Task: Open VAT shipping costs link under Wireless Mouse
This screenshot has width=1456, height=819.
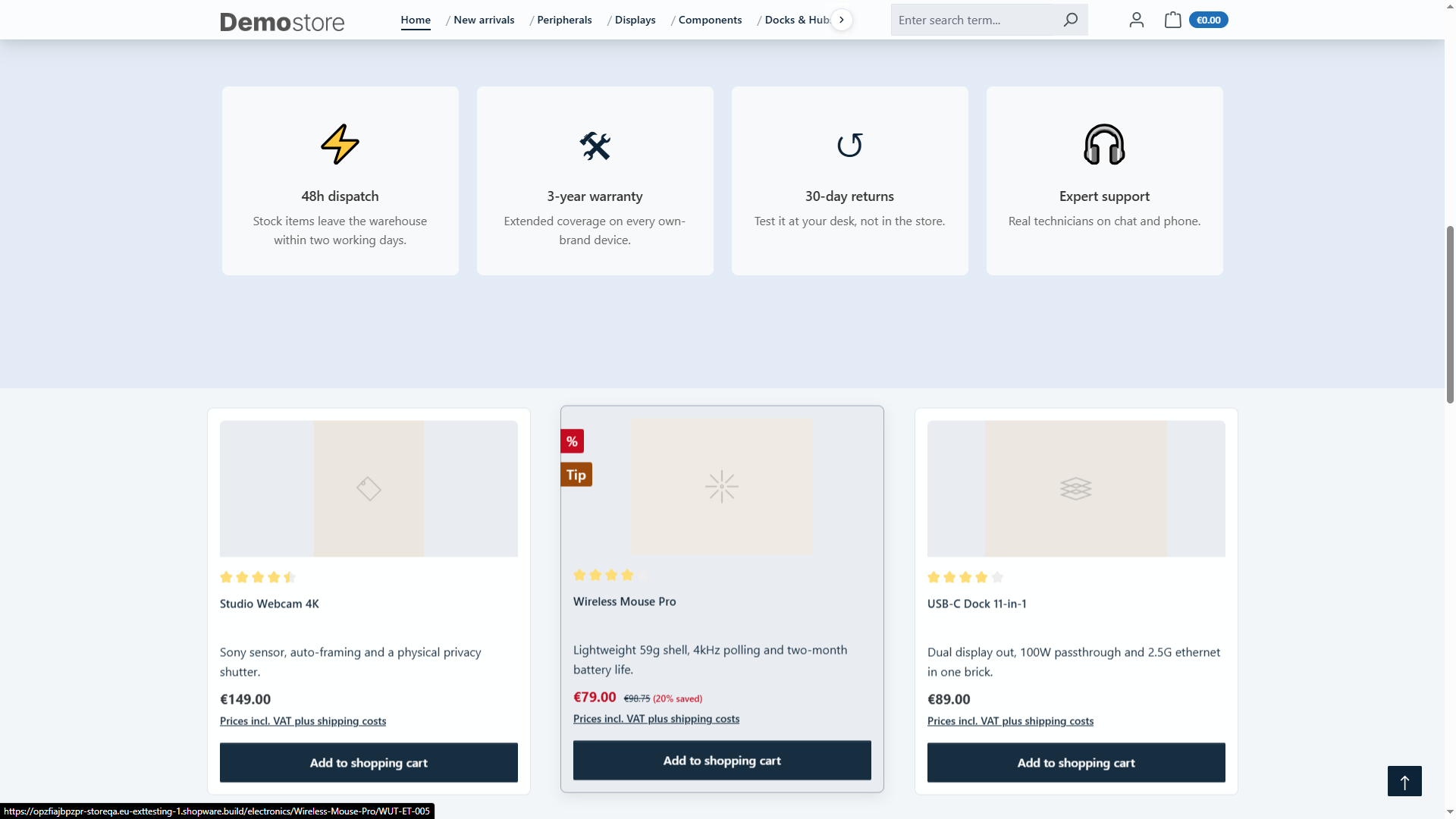Action: (x=656, y=719)
